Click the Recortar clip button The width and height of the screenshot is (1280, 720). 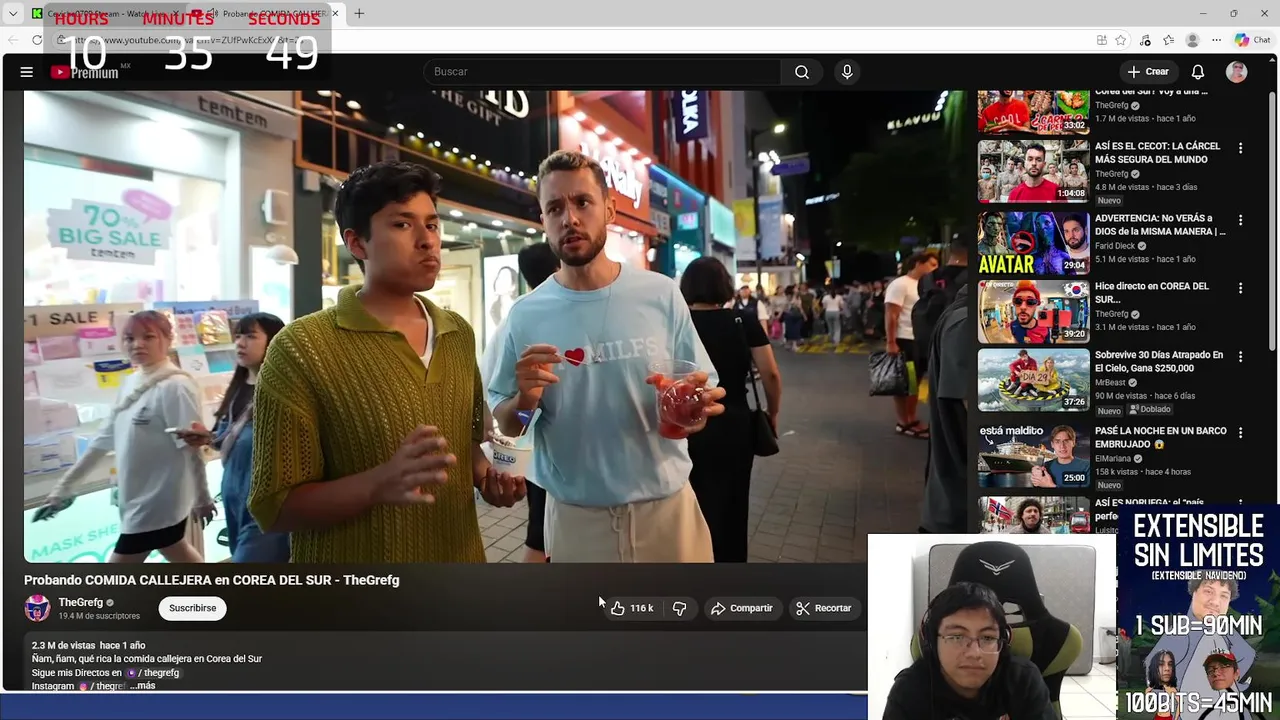click(x=824, y=608)
